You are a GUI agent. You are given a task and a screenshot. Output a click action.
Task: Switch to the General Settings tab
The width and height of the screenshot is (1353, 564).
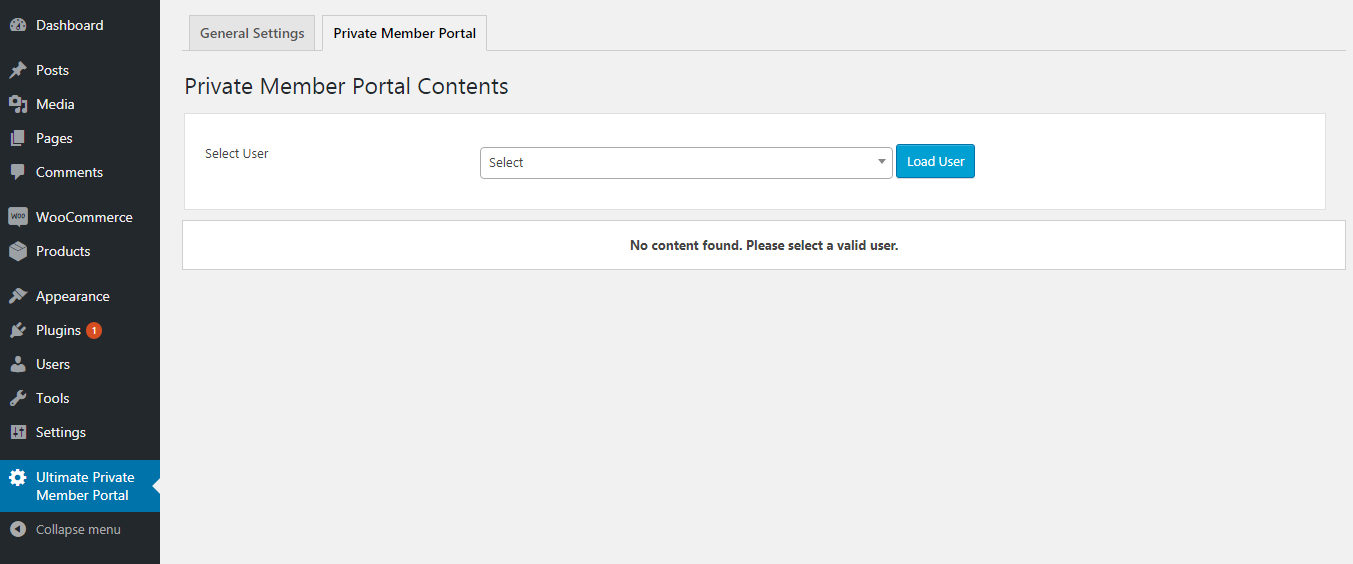(x=252, y=33)
